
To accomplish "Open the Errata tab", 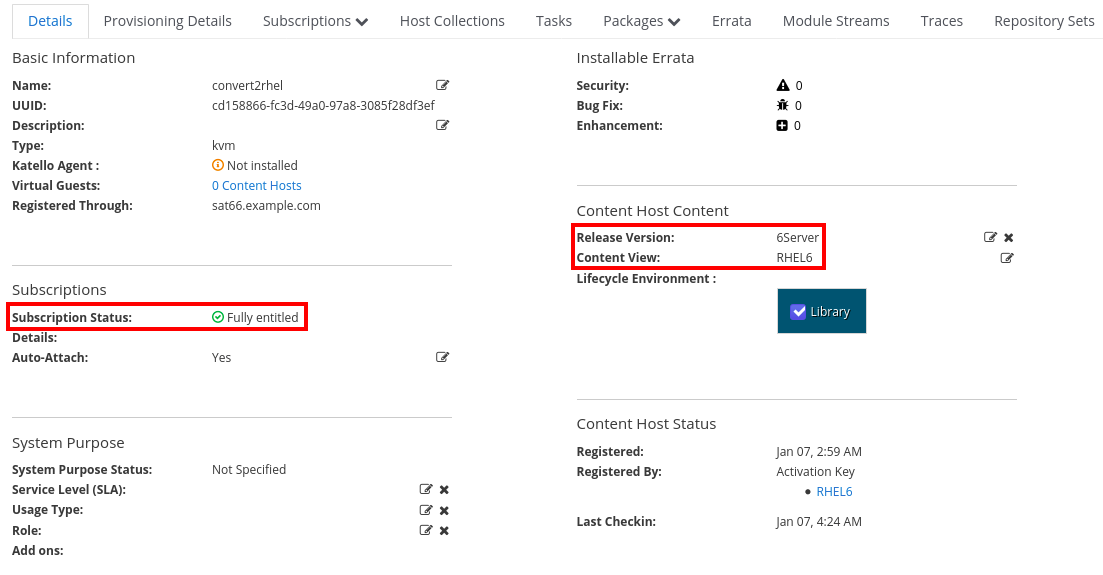I will pos(731,21).
